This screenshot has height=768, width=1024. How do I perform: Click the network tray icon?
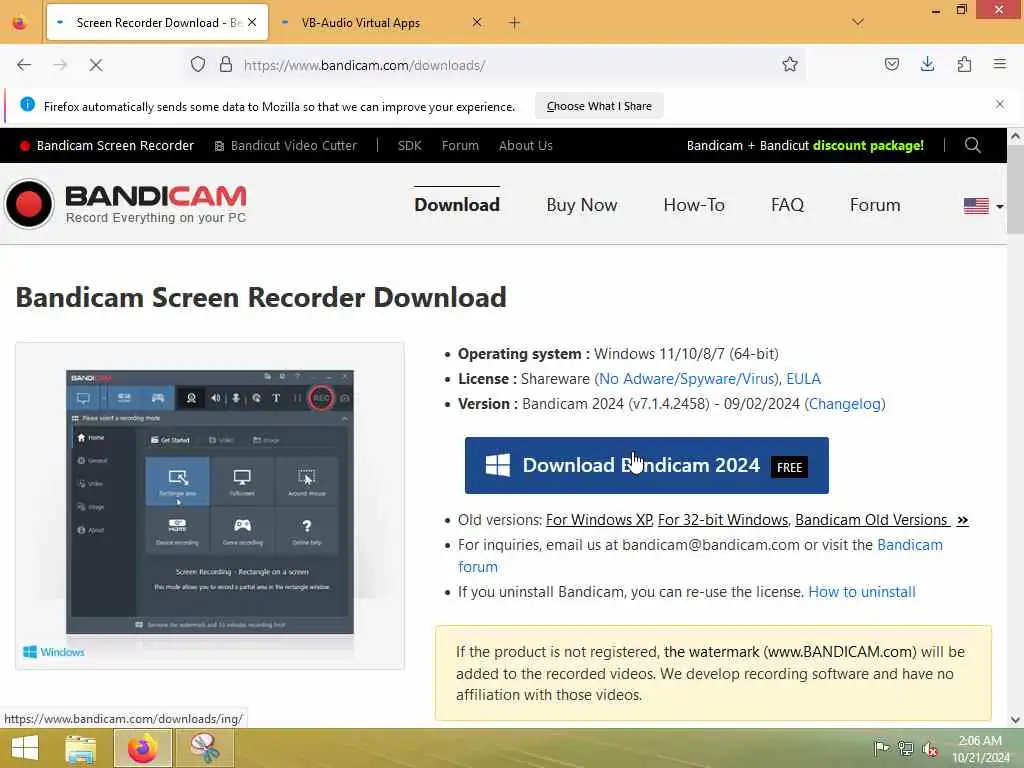905,748
